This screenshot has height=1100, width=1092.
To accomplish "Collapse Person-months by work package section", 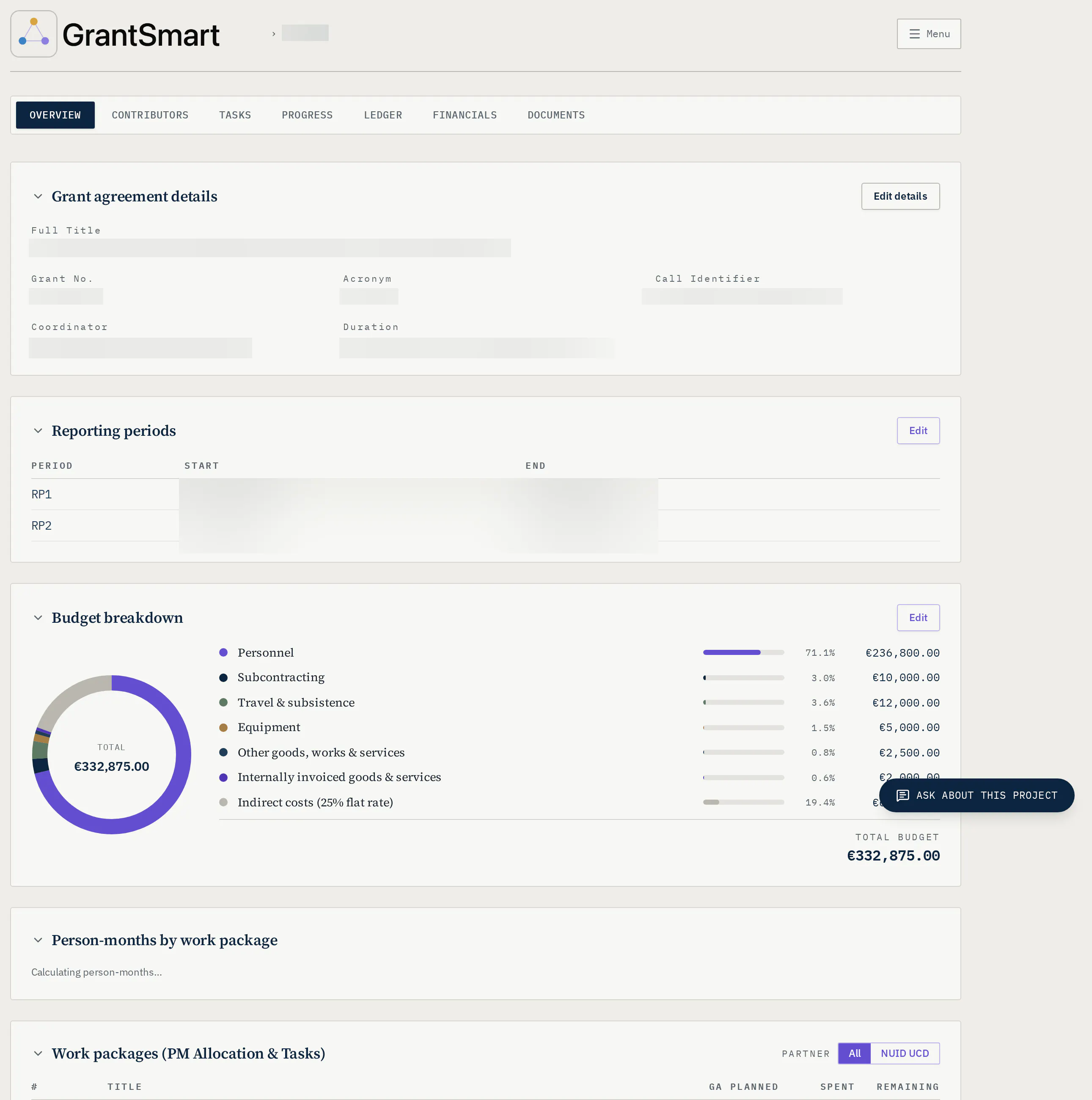I will coord(38,940).
